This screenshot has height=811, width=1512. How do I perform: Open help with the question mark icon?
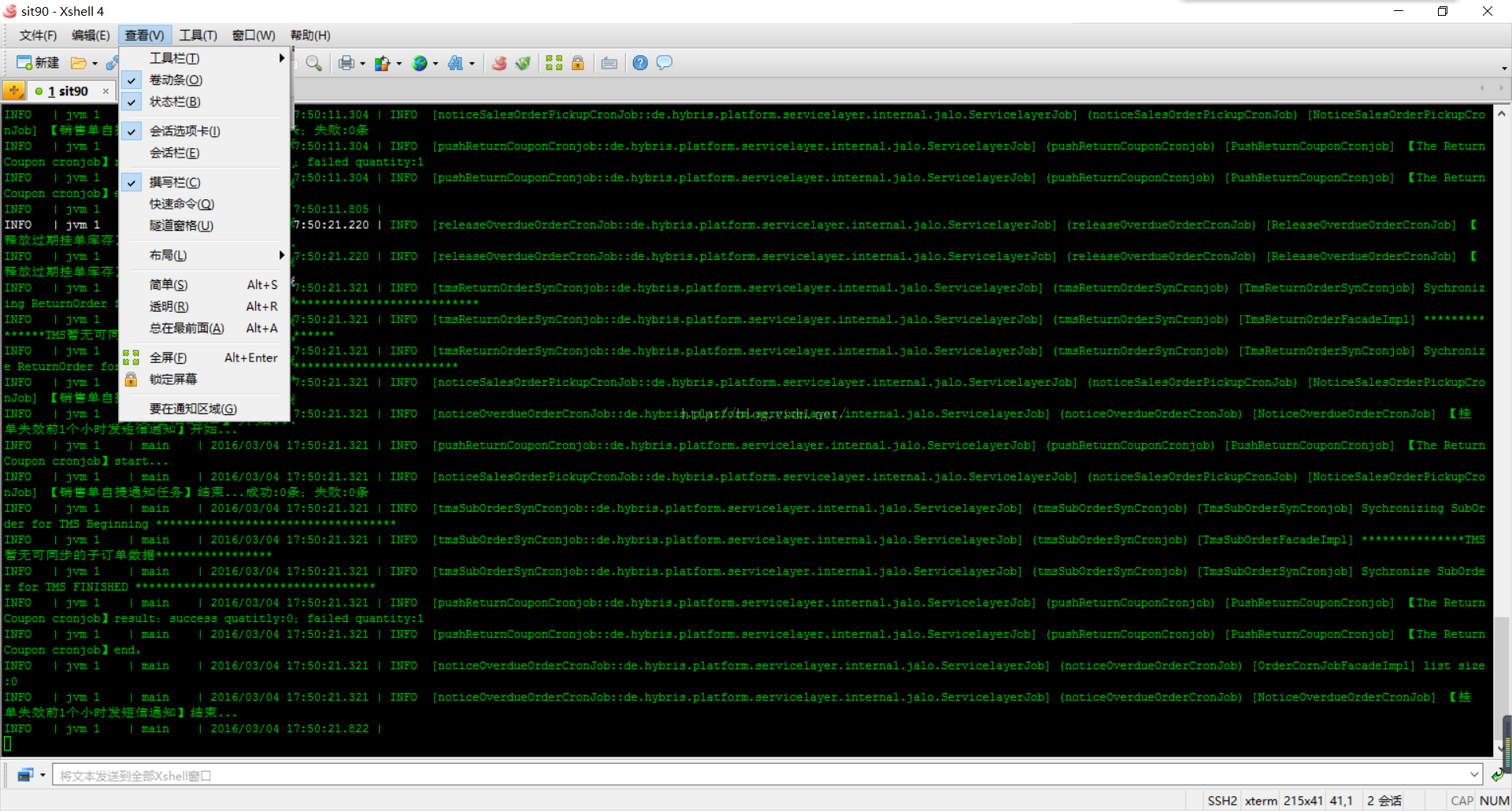pyautogui.click(x=640, y=63)
